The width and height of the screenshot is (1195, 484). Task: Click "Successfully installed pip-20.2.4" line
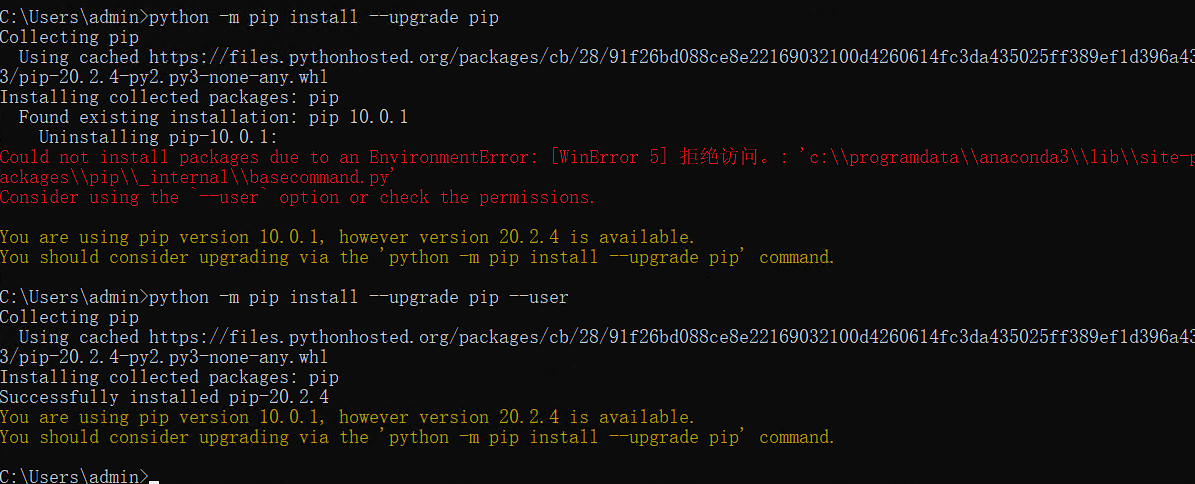click(x=164, y=397)
